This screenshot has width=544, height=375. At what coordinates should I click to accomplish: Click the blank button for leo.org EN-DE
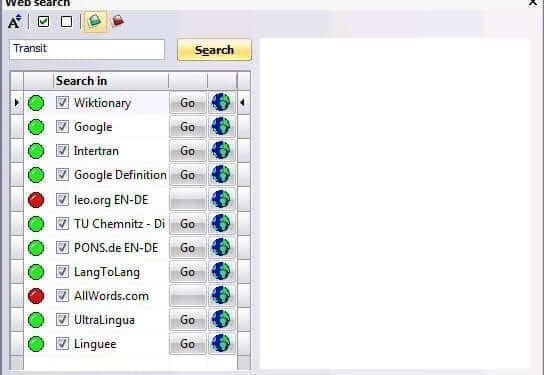click(187, 200)
